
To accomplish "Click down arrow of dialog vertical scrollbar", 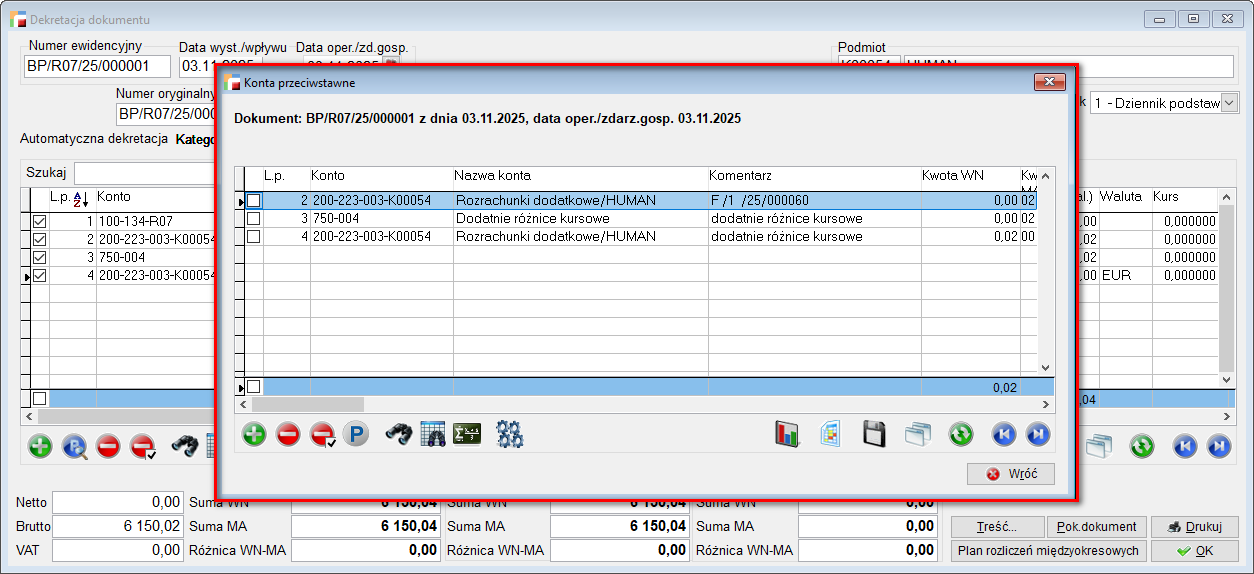I will 1046,368.
